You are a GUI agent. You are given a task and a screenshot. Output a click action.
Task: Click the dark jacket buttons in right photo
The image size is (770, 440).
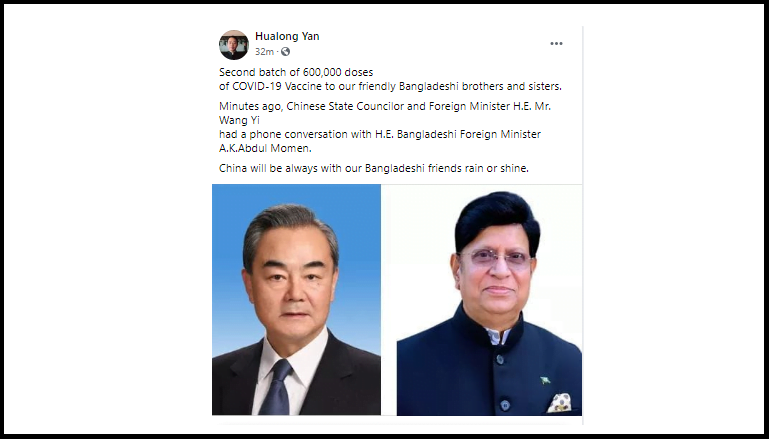pos(502,382)
